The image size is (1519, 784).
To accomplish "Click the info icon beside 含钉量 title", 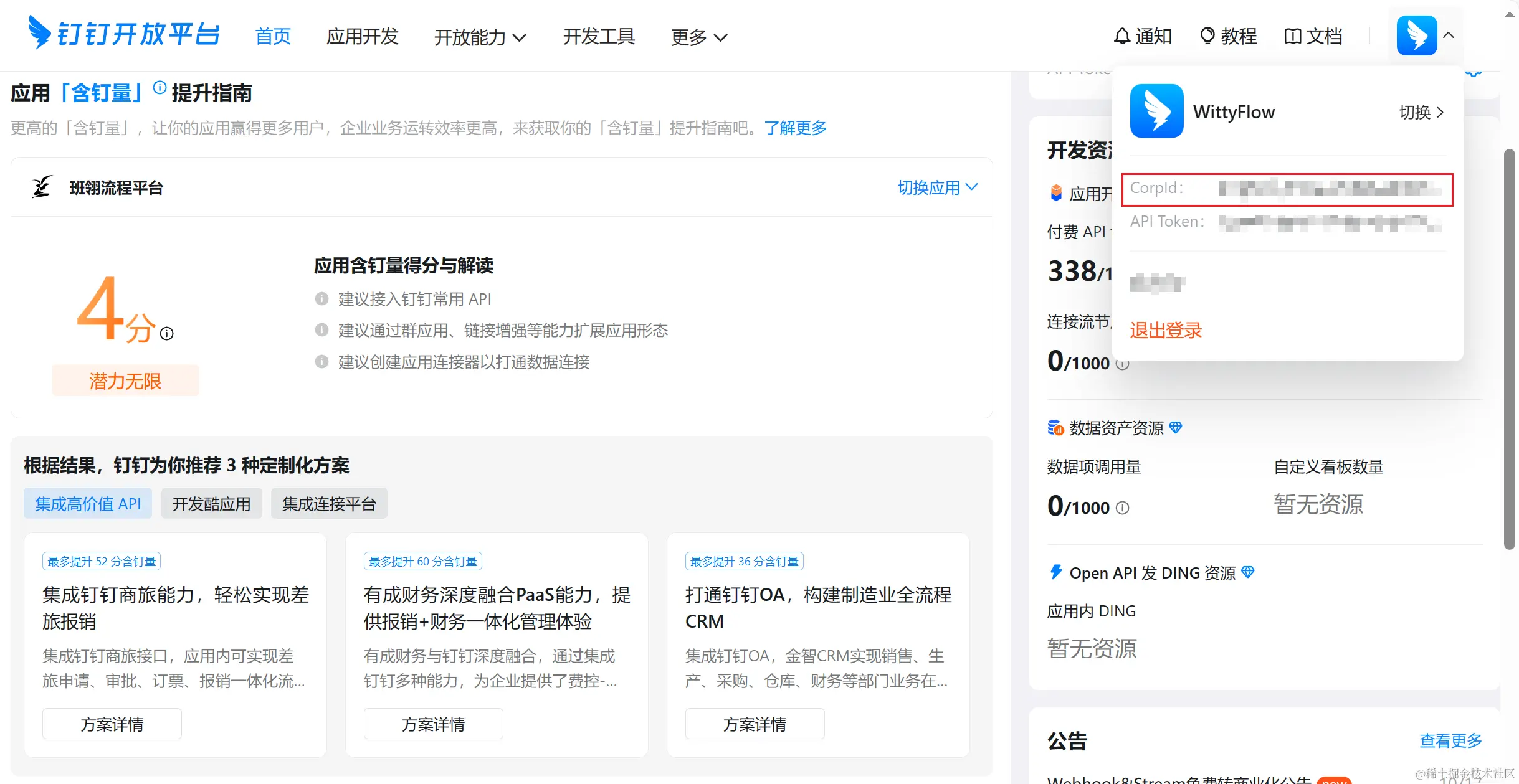I will (160, 87).
